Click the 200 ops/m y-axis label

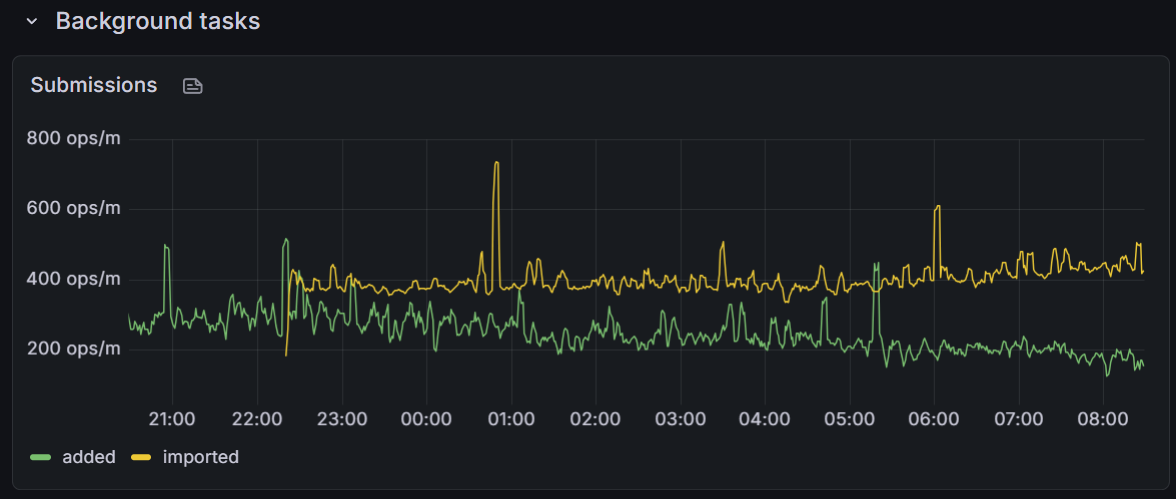click(x=73, y=348)
